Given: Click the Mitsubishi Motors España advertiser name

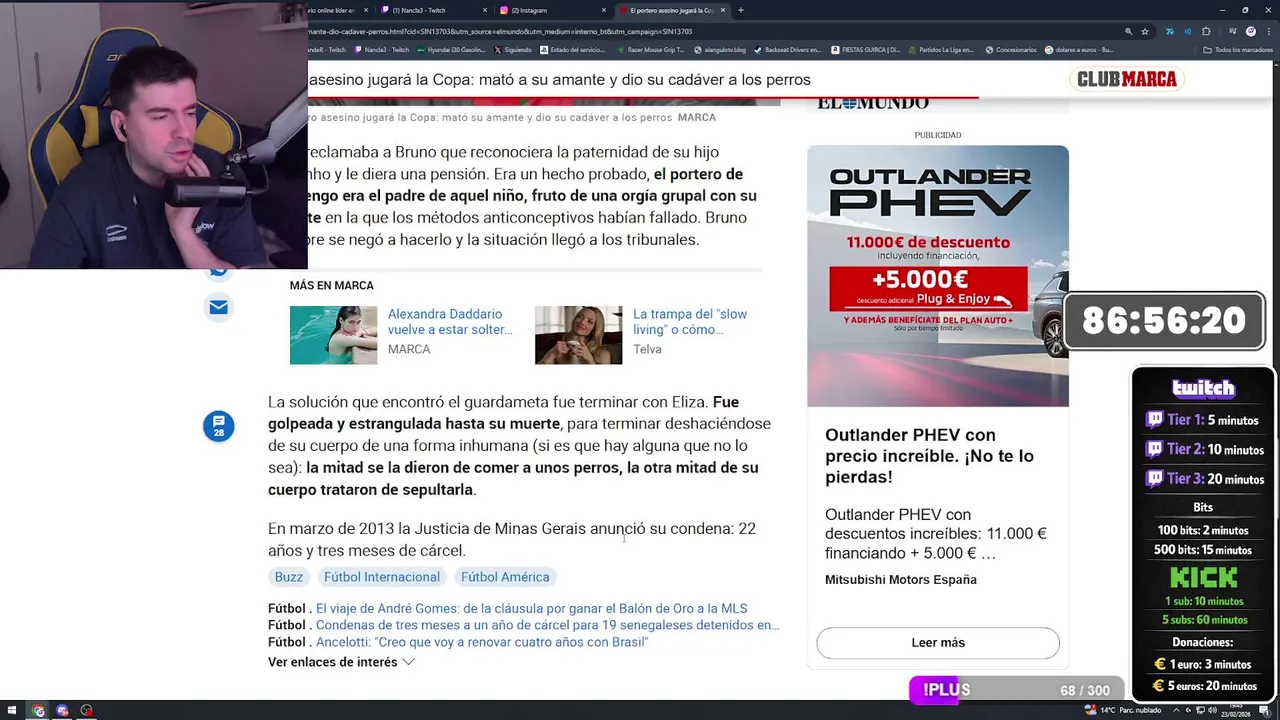Looking at the screenshot, I should [x=901, y=580].
